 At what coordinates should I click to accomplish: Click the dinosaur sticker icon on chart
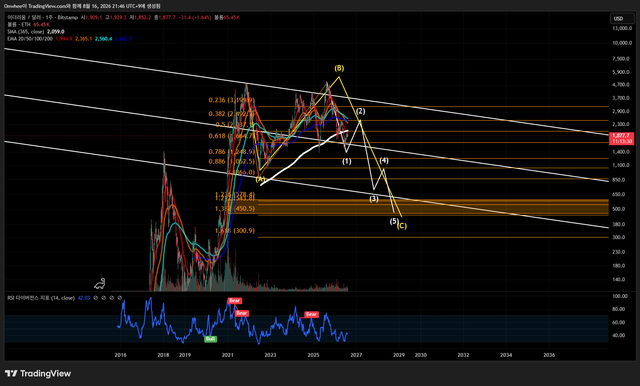[x=100, y=284]
